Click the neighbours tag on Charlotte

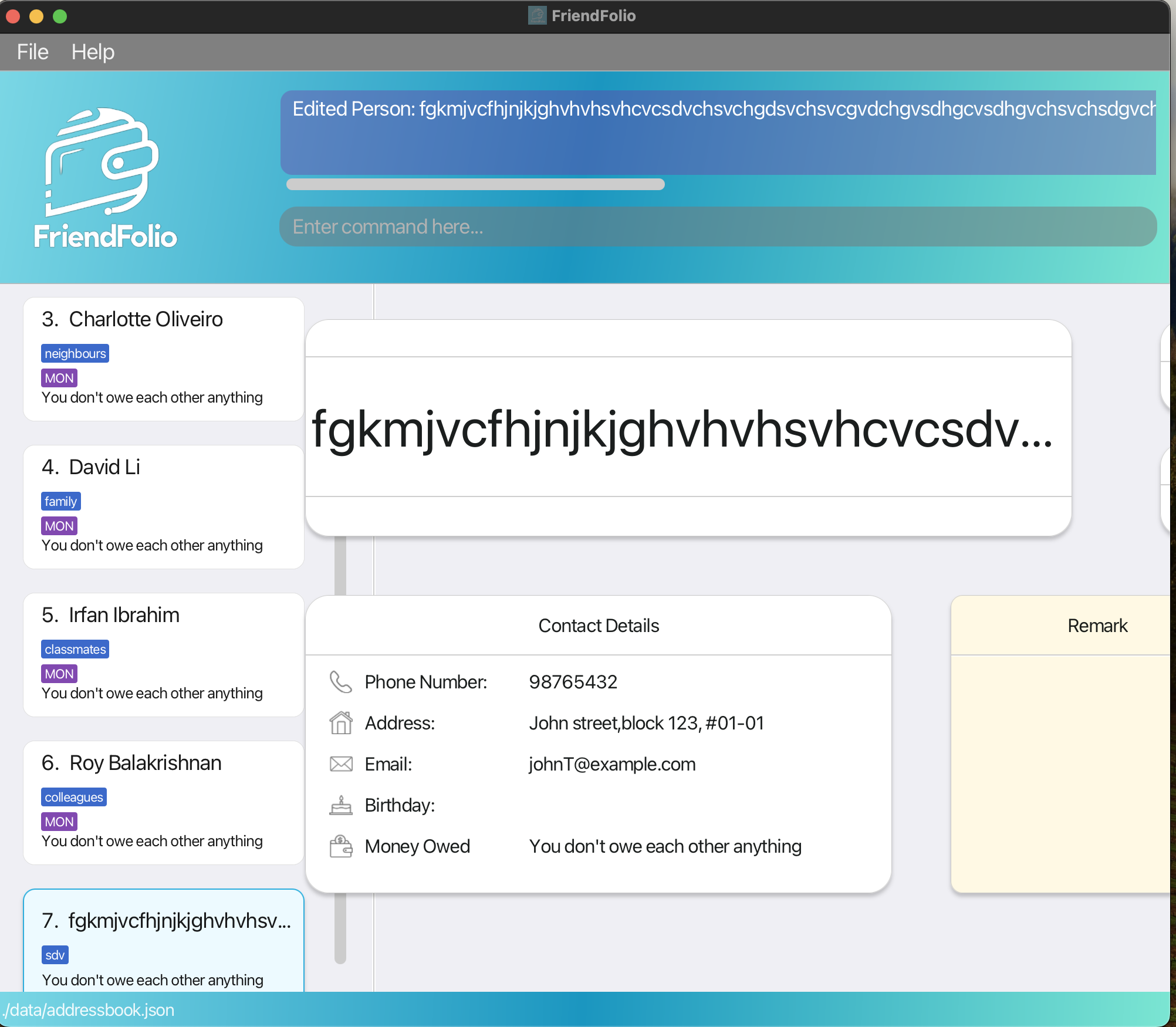(75, 353)
